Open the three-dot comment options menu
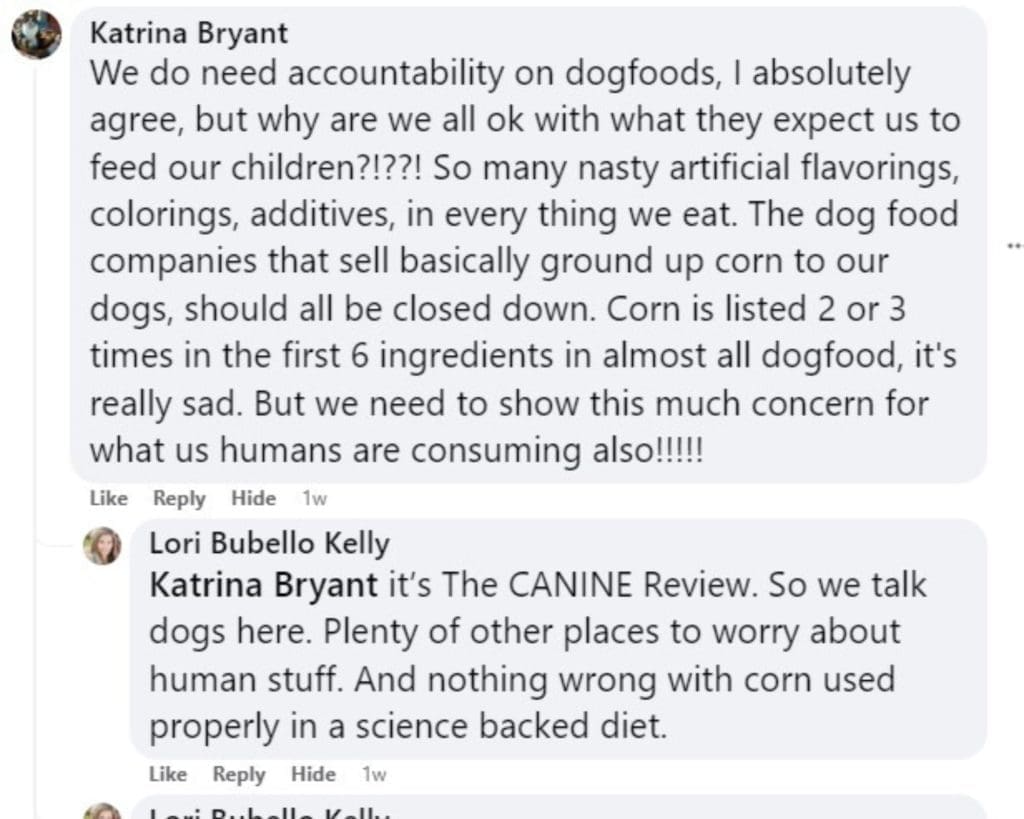Screen dimensions: 1024x819 [x=1015, y=246]
